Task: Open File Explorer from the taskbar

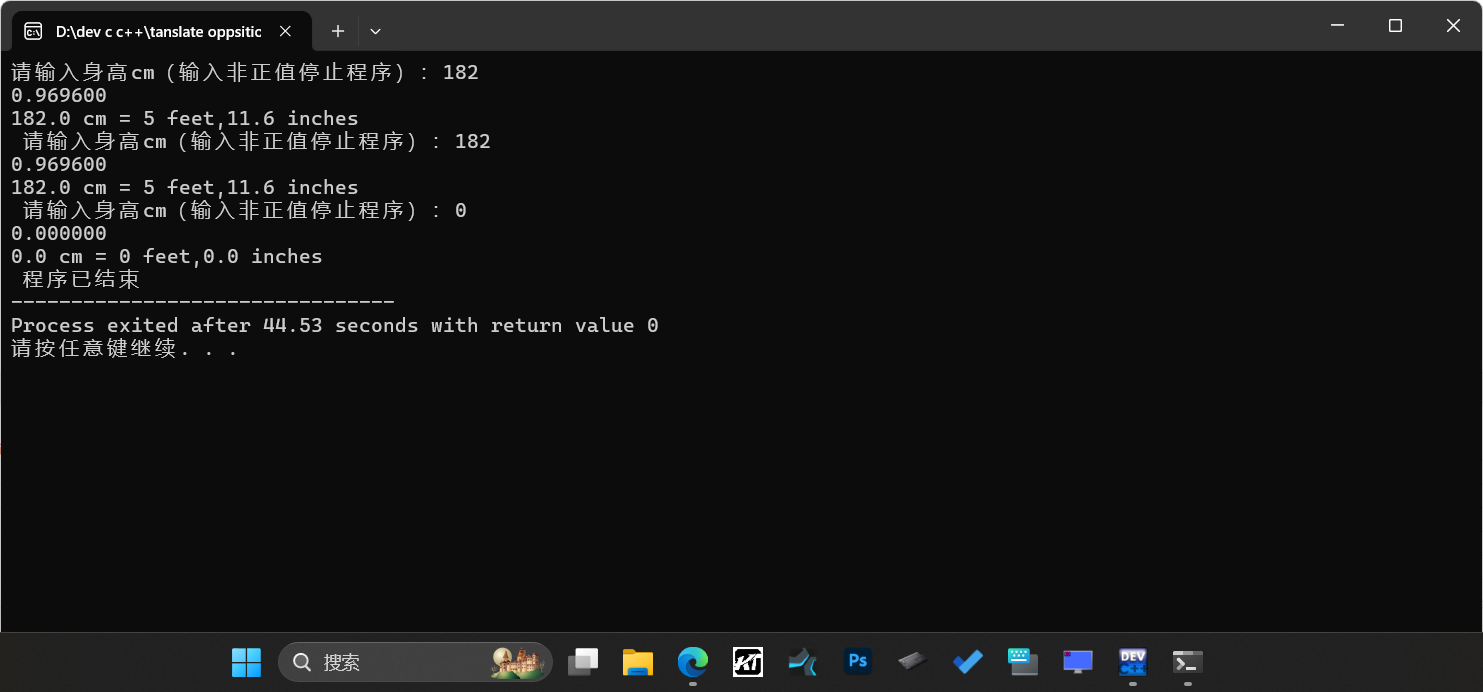Action: (638, 662)
